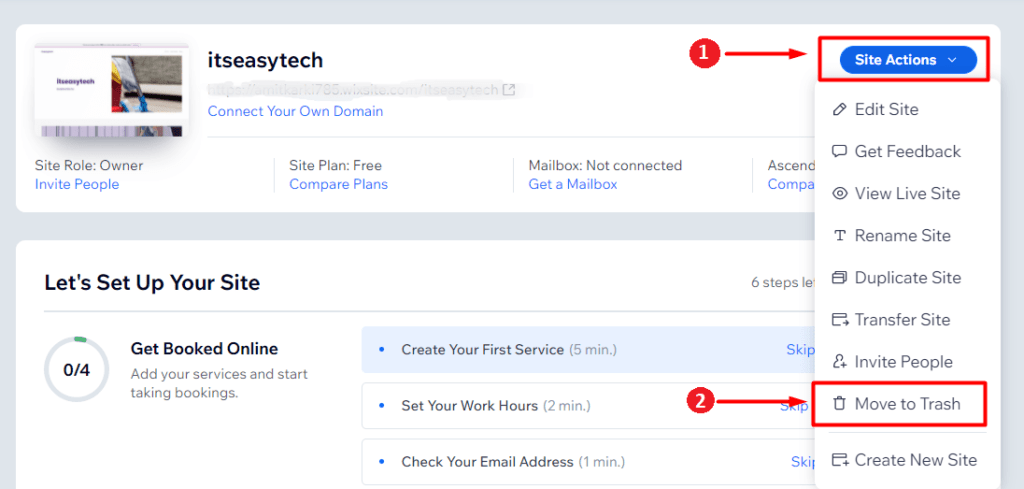
Task: Click the duplicate icon beside Duplicate Site
Action: tap(839, 278)
